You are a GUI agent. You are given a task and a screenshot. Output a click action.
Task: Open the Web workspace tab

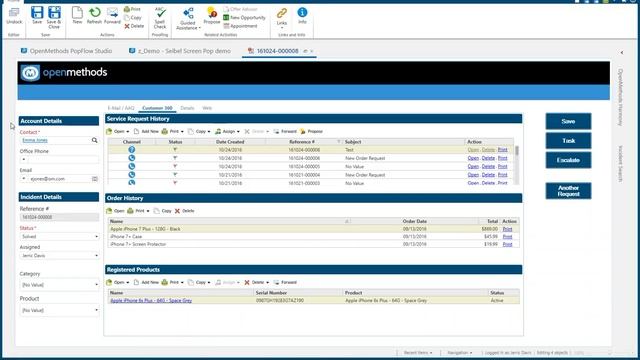(x=207, y=108)
